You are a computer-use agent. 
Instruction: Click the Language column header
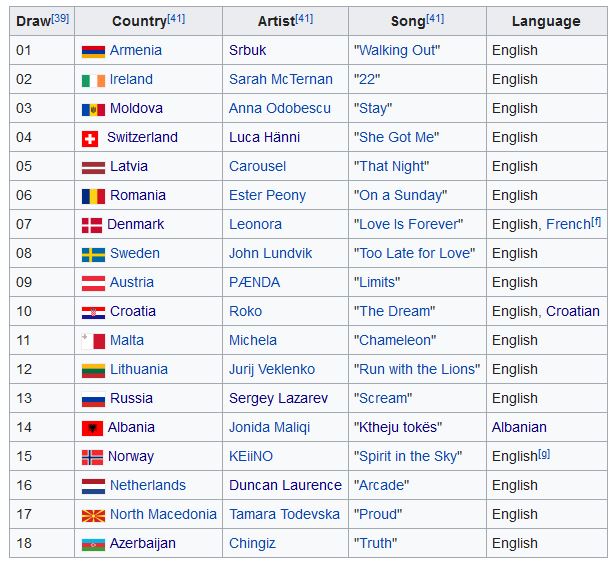click(x=545, y=21)
